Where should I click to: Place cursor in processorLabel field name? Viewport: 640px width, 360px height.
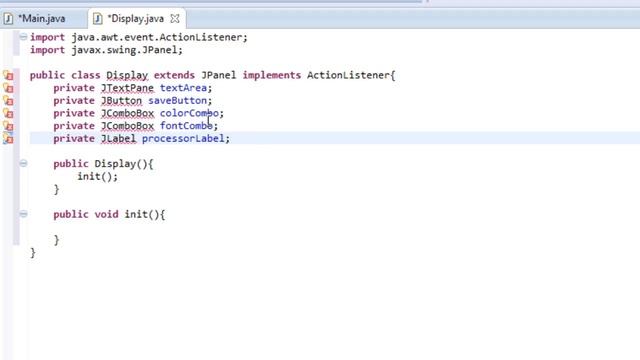point(183,139)
